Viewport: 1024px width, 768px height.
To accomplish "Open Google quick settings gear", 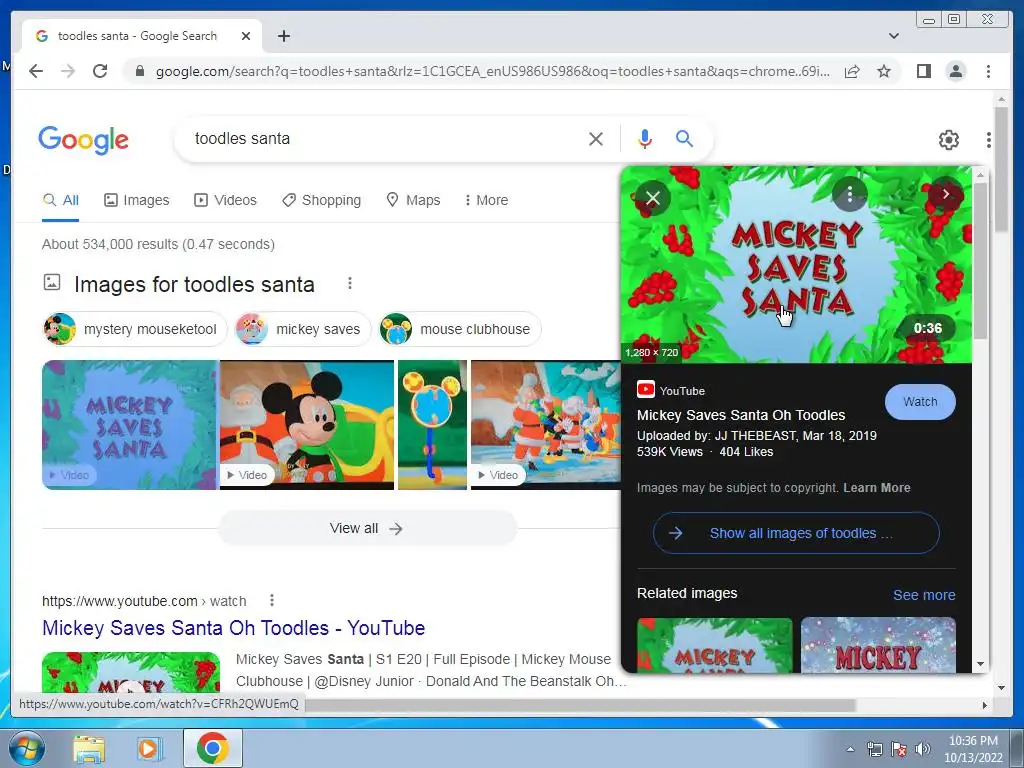I will [x=948, y=139].
